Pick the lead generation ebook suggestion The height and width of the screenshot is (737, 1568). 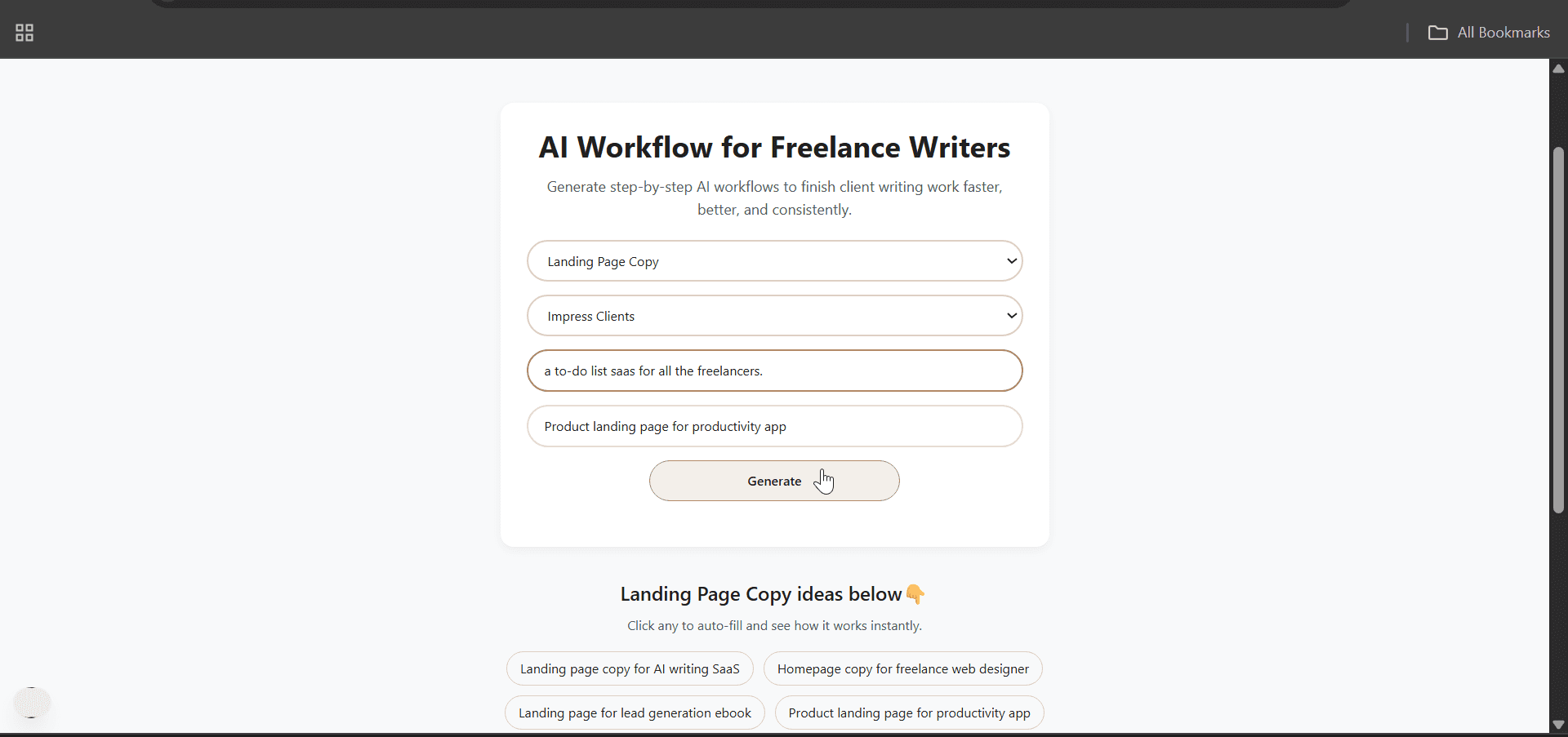(x=635, y=713)
